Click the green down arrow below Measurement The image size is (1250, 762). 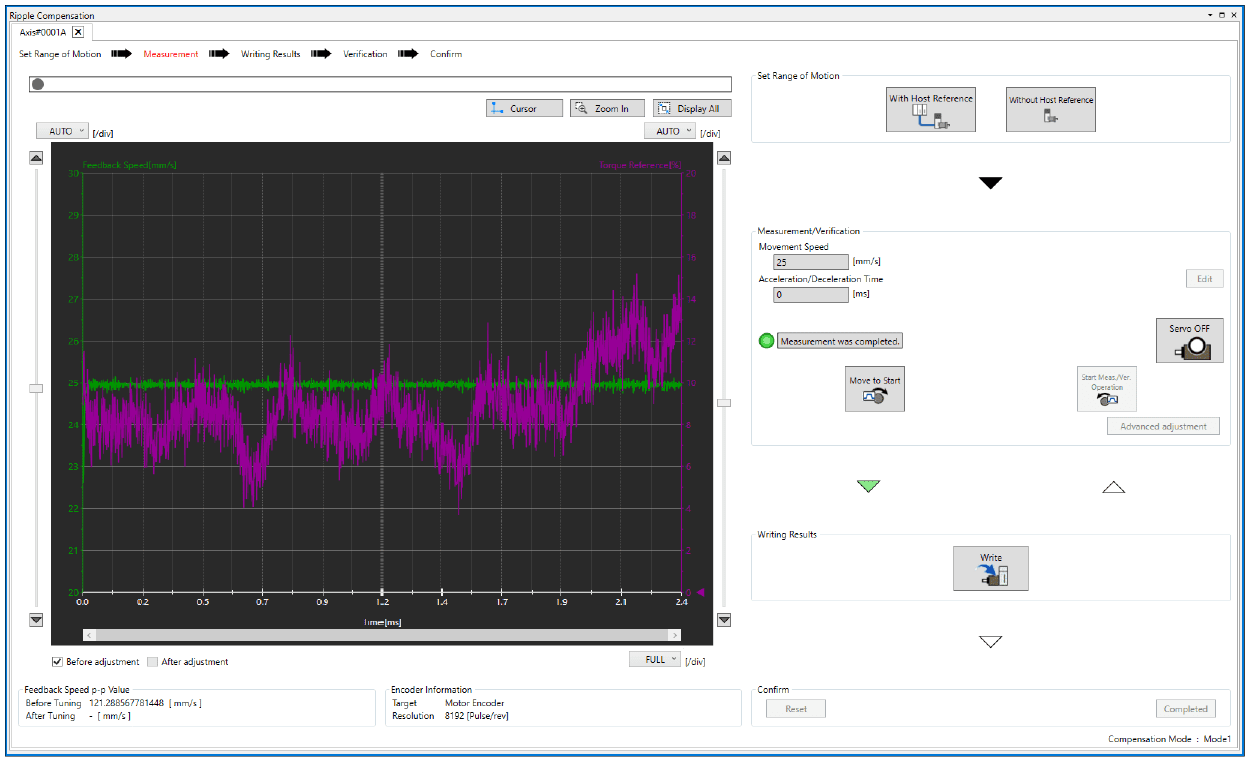(x=868, y=486)
